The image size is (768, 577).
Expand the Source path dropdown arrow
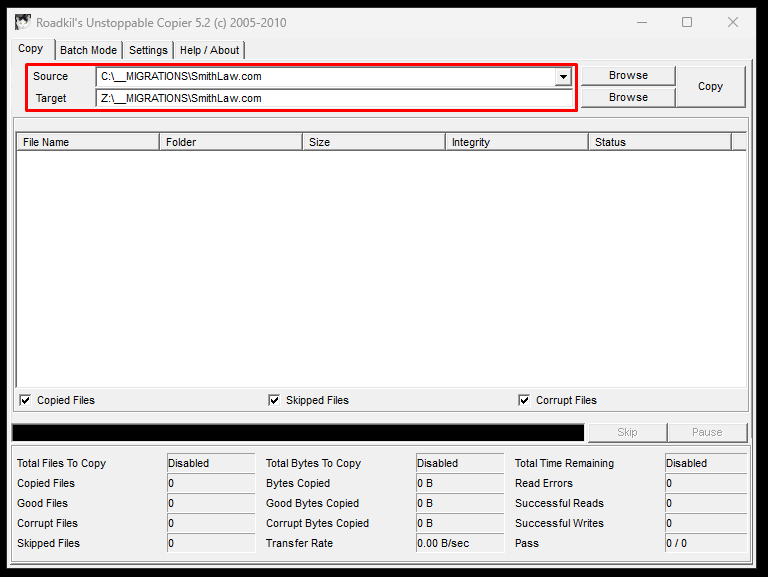[x=563, y=77]
